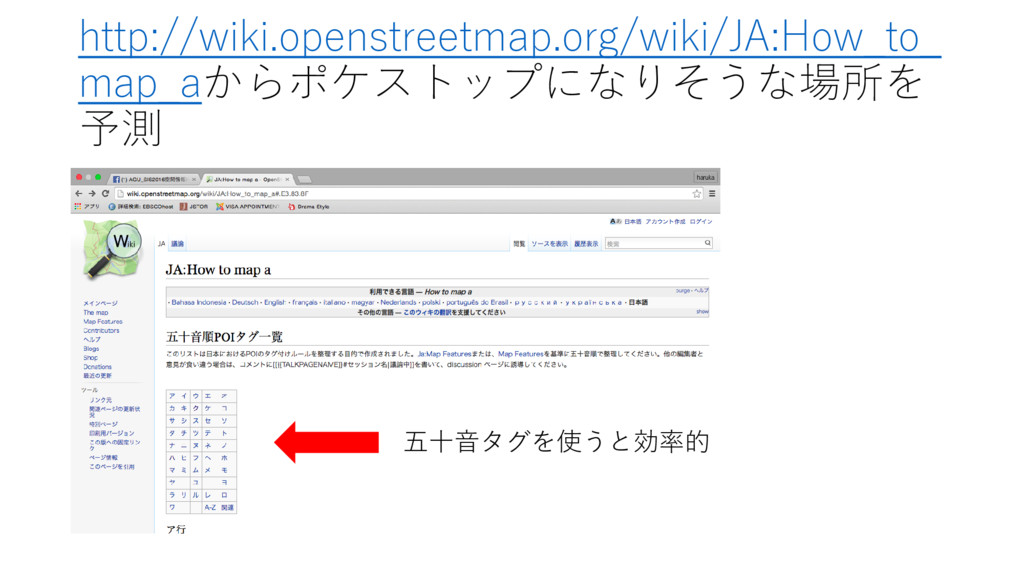The image size is (1024, 576).
Task: Click 特別ページ in tools sidebar
Action: click(103, 424)
